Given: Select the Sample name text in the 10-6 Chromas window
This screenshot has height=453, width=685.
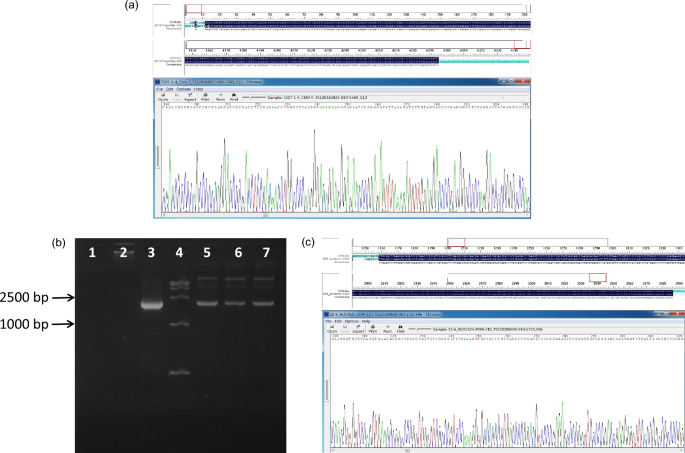Looking at the screenshot, I should (488, 329).
